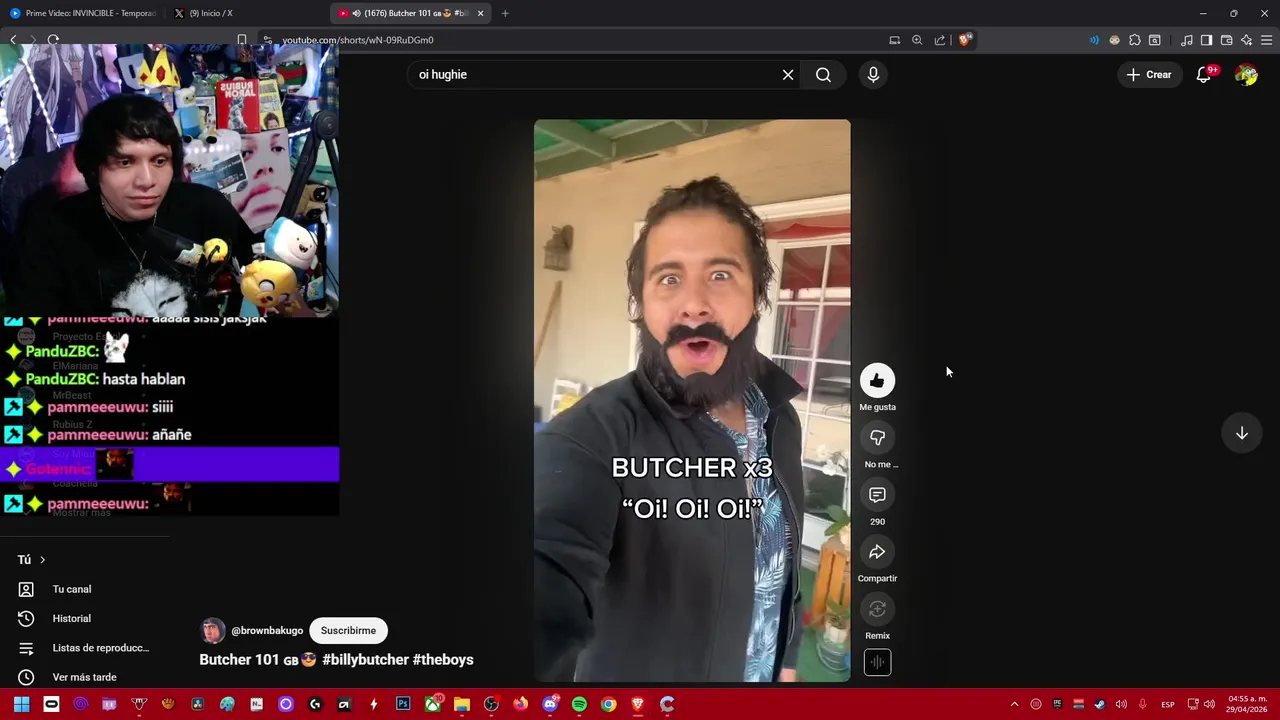Like the Short with the thumbs-up button
The image size is (1280, 720).
point(877,380)
